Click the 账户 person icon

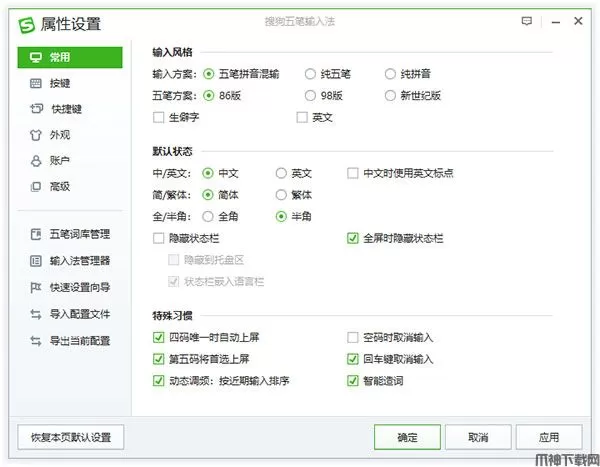(36, 160)
